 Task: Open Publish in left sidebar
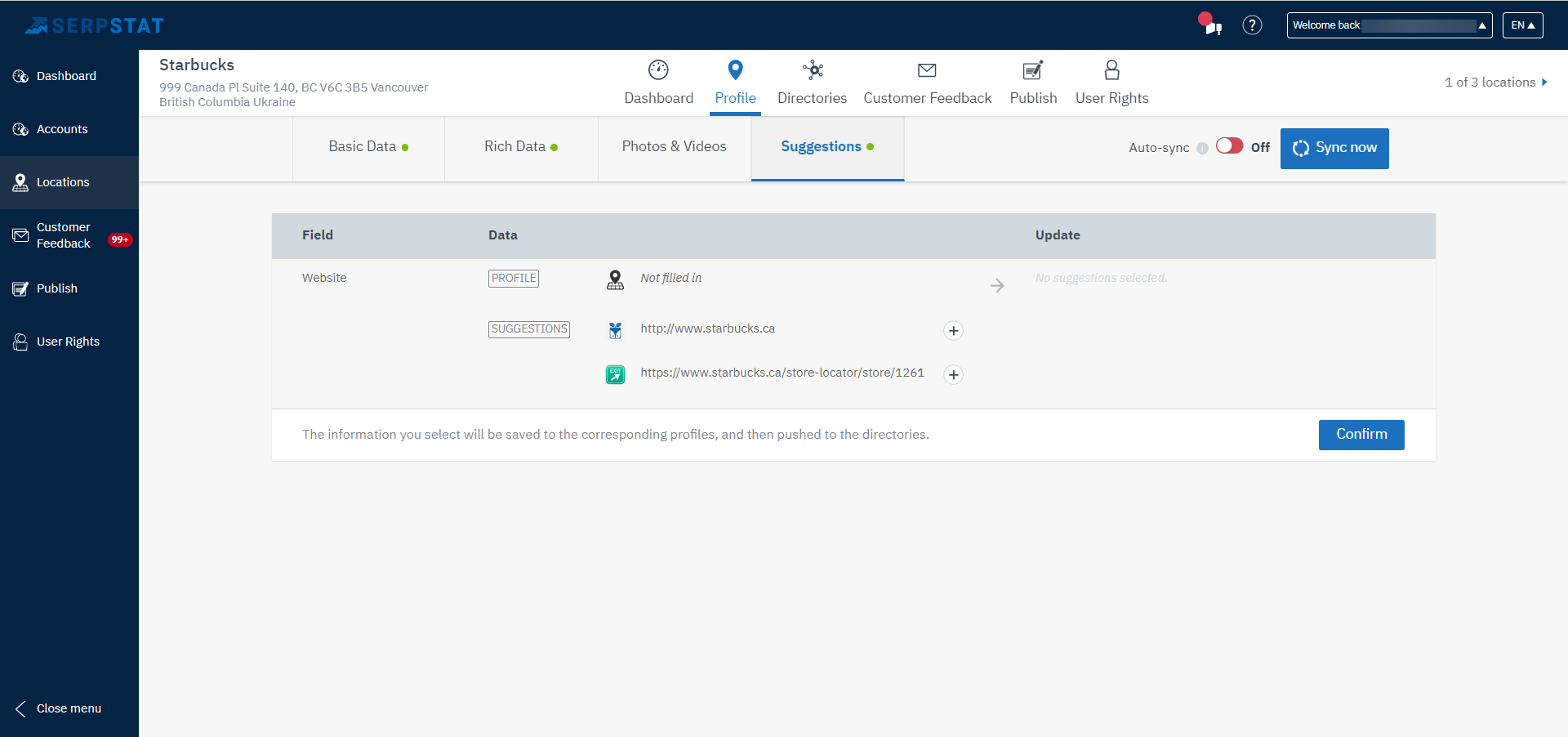click(x=69, y=288)
